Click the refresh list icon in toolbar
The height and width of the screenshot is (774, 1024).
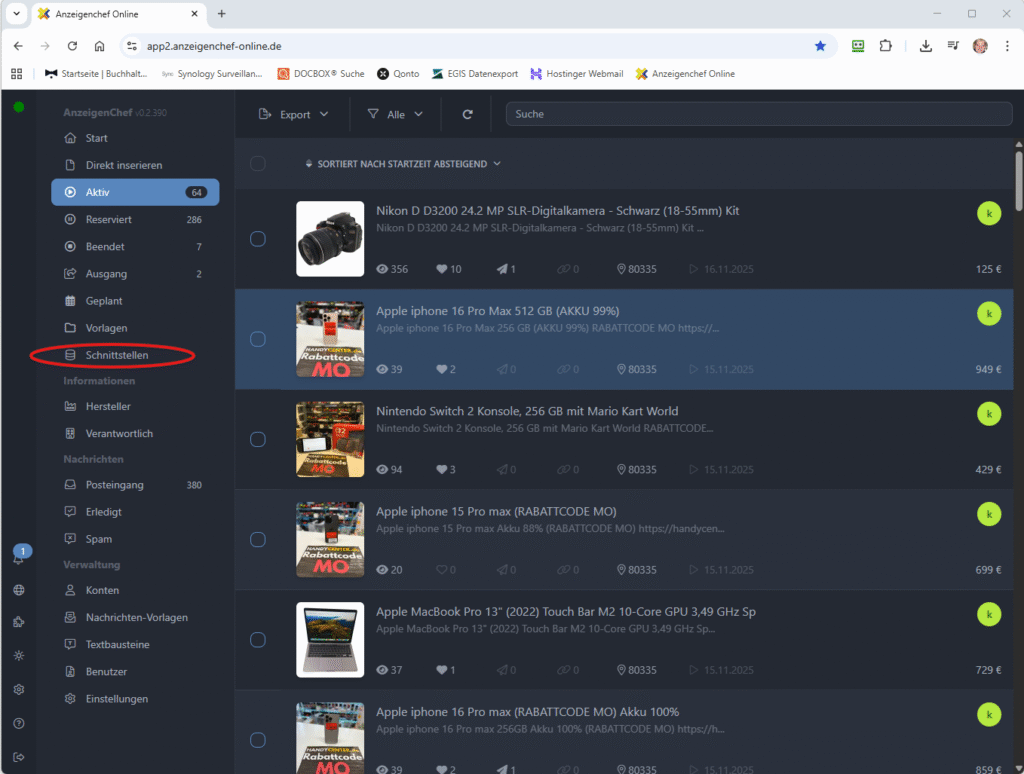coord(467,114)
